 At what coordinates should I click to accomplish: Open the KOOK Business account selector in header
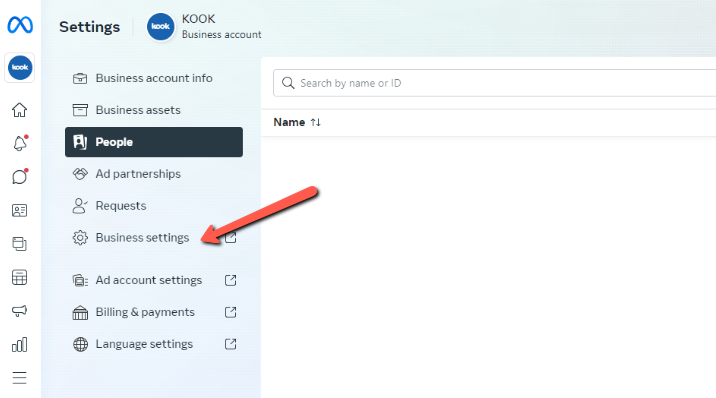tap(204, 26)
